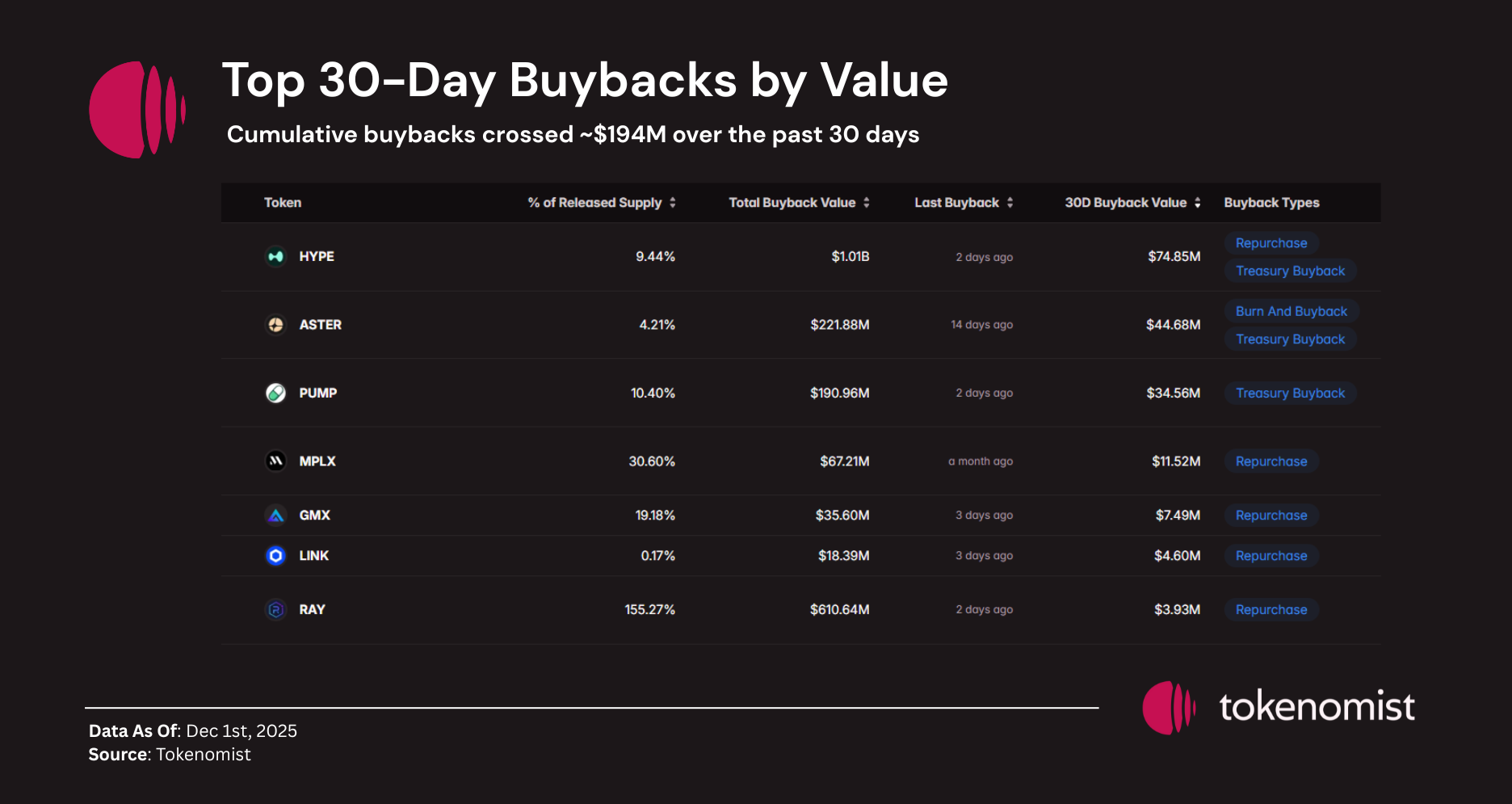Viewport: 1512px width, 804px height.
Task: Click the LINK token icon
Action: pyautogui.click(x=275, y=556)
